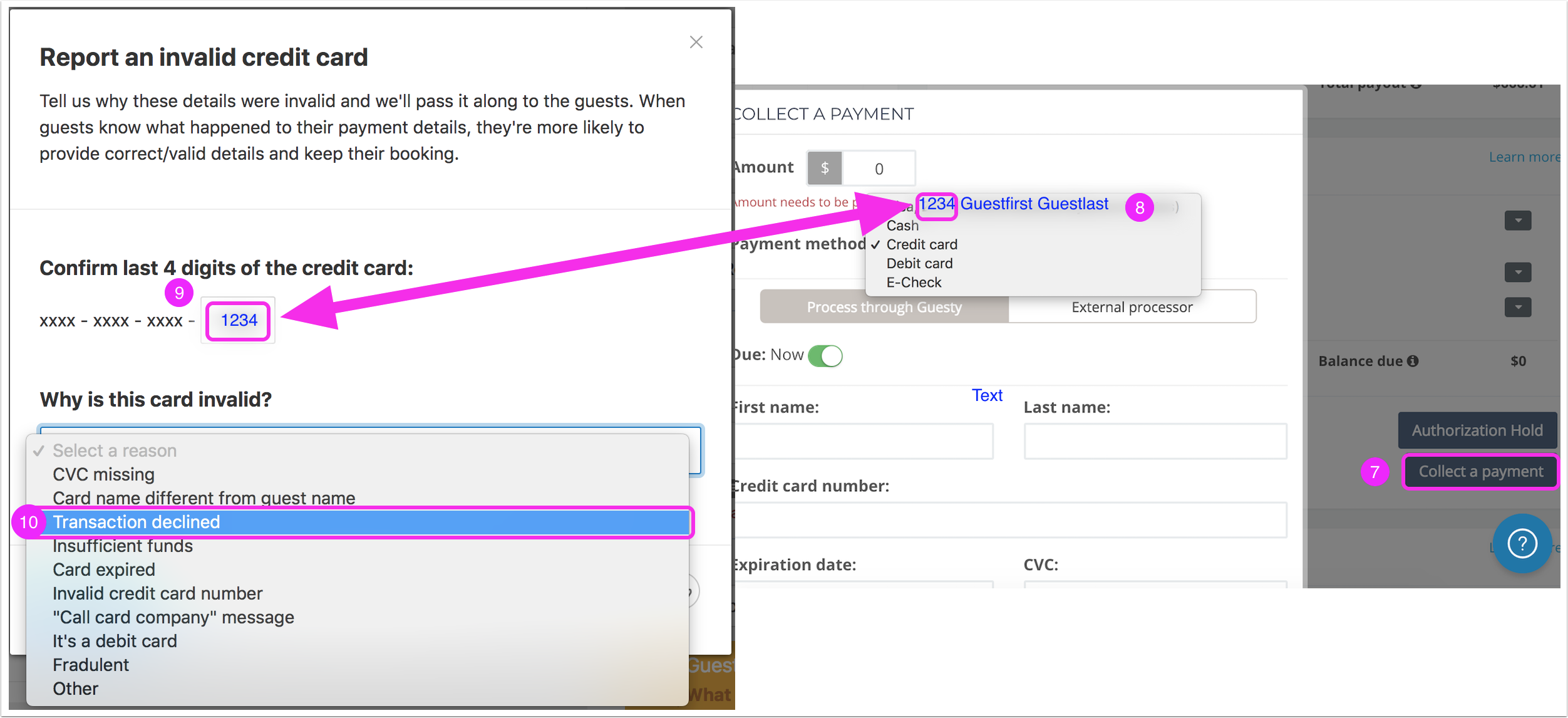Click the Last name input field
This screenshot has width=1568, height=718.
click(1155, 441)
